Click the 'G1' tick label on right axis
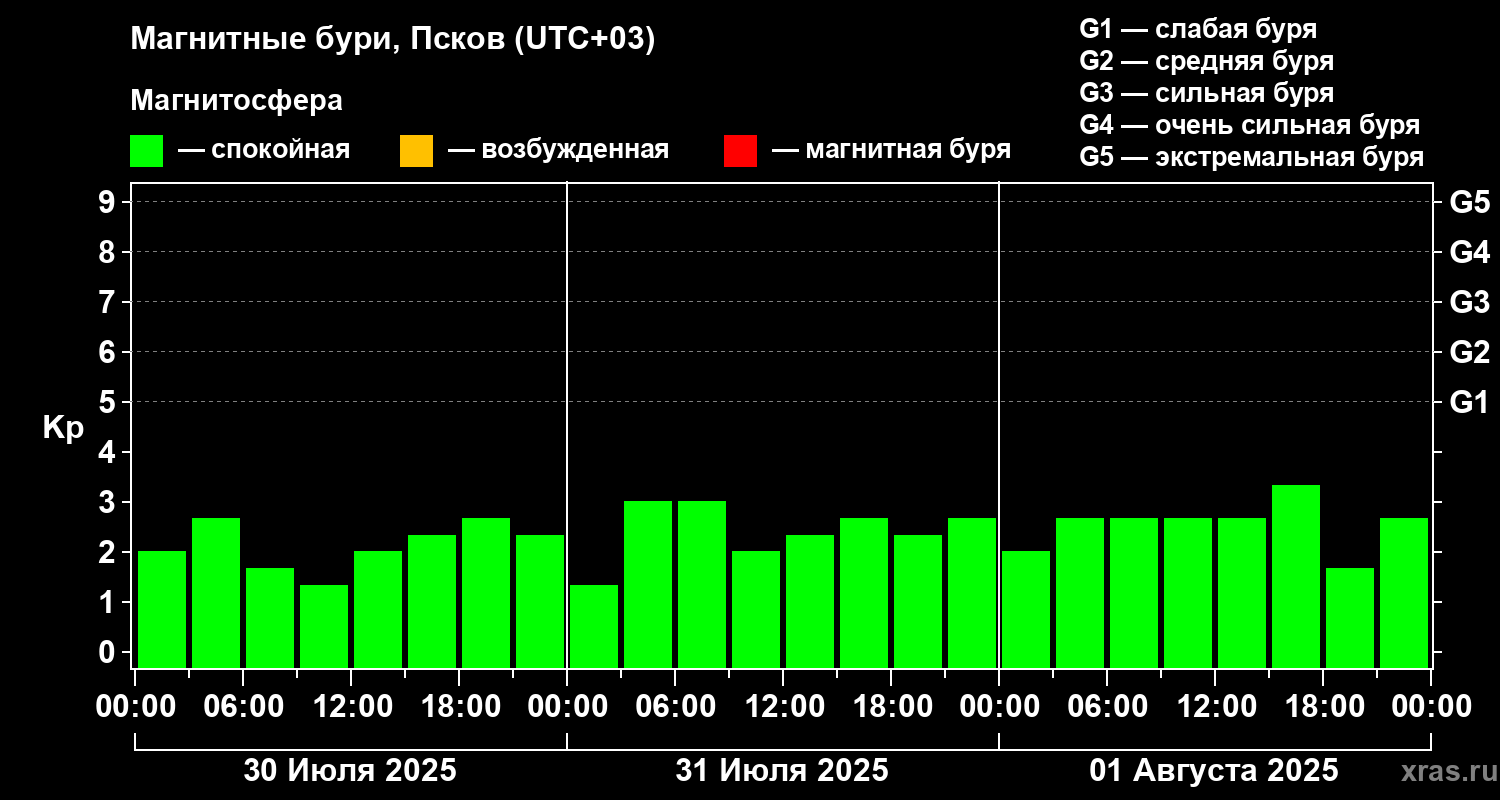Image resolution: width=1500 pixels, height=800 pixels. click(x=1469, y=402)
